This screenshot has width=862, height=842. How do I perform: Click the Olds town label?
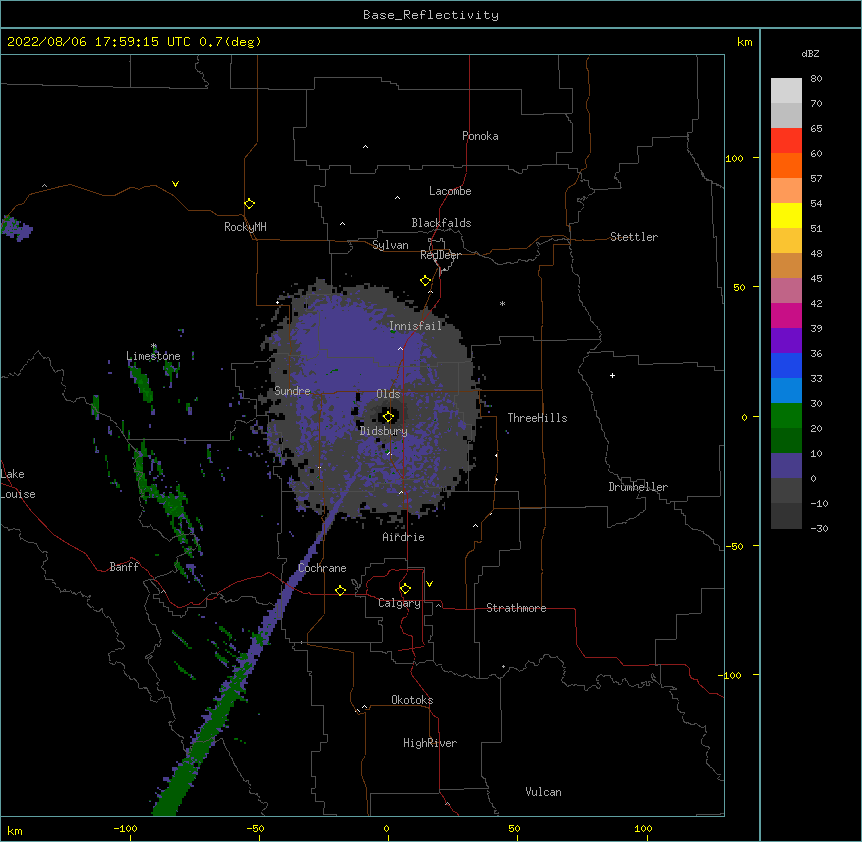point(388,394)
